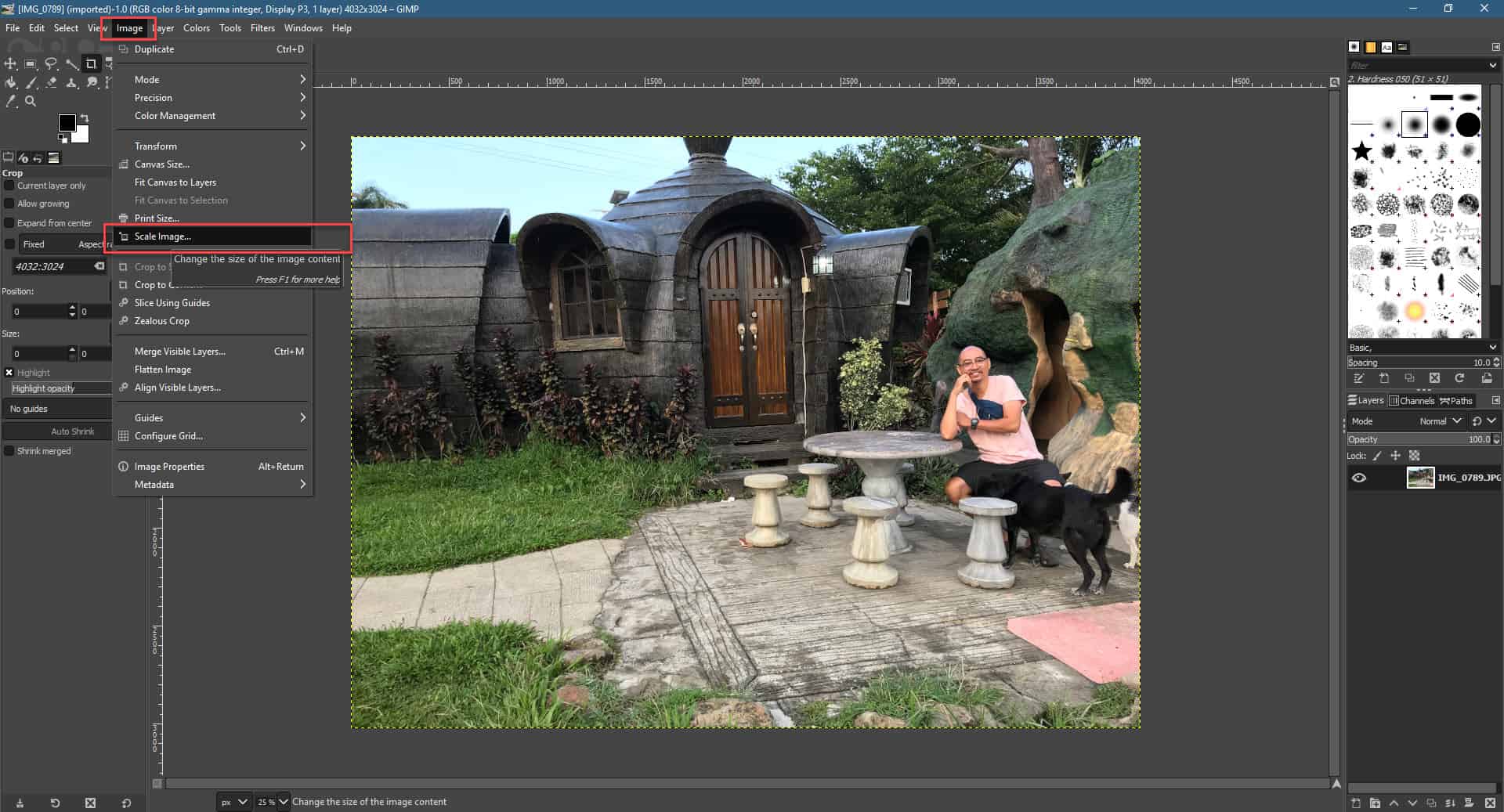
Task: Enable the Allow growing option
Action: tap(9, 204)
